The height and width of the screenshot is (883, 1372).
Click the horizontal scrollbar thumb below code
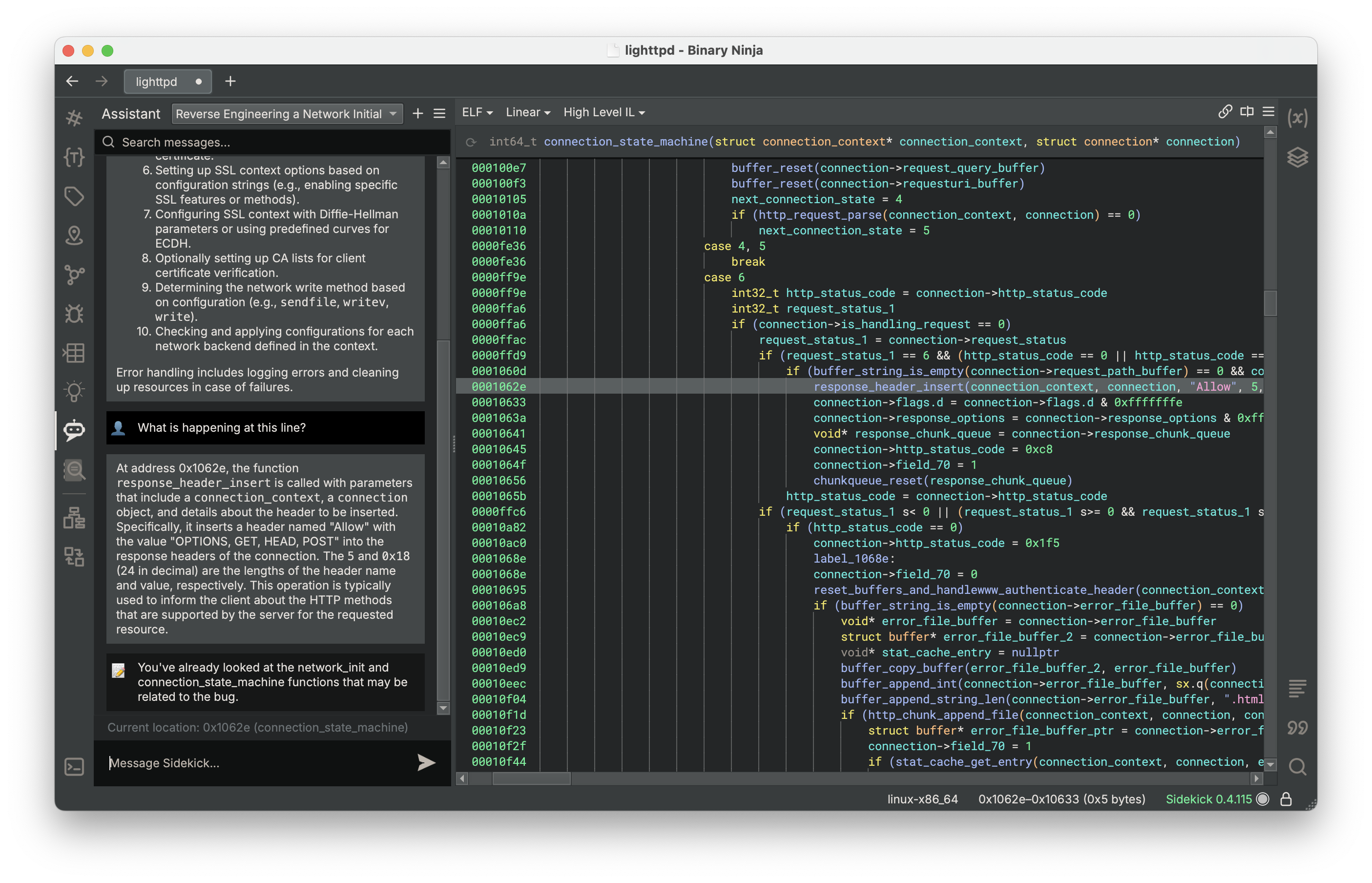point(531,778)
